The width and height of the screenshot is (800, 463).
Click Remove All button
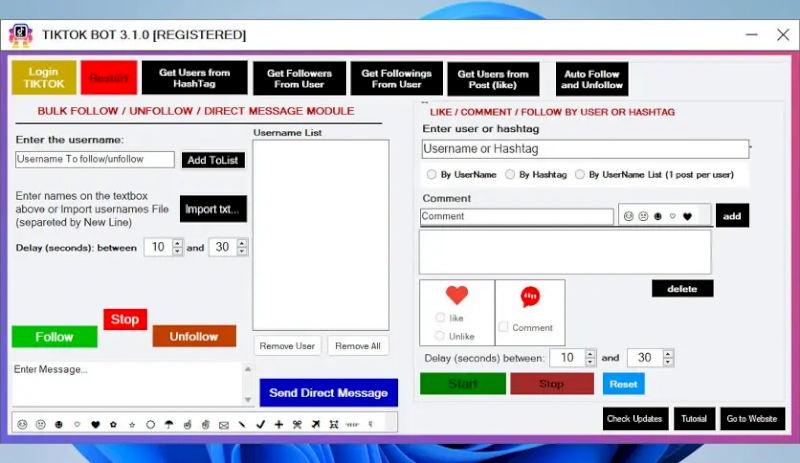click(358, 346)
